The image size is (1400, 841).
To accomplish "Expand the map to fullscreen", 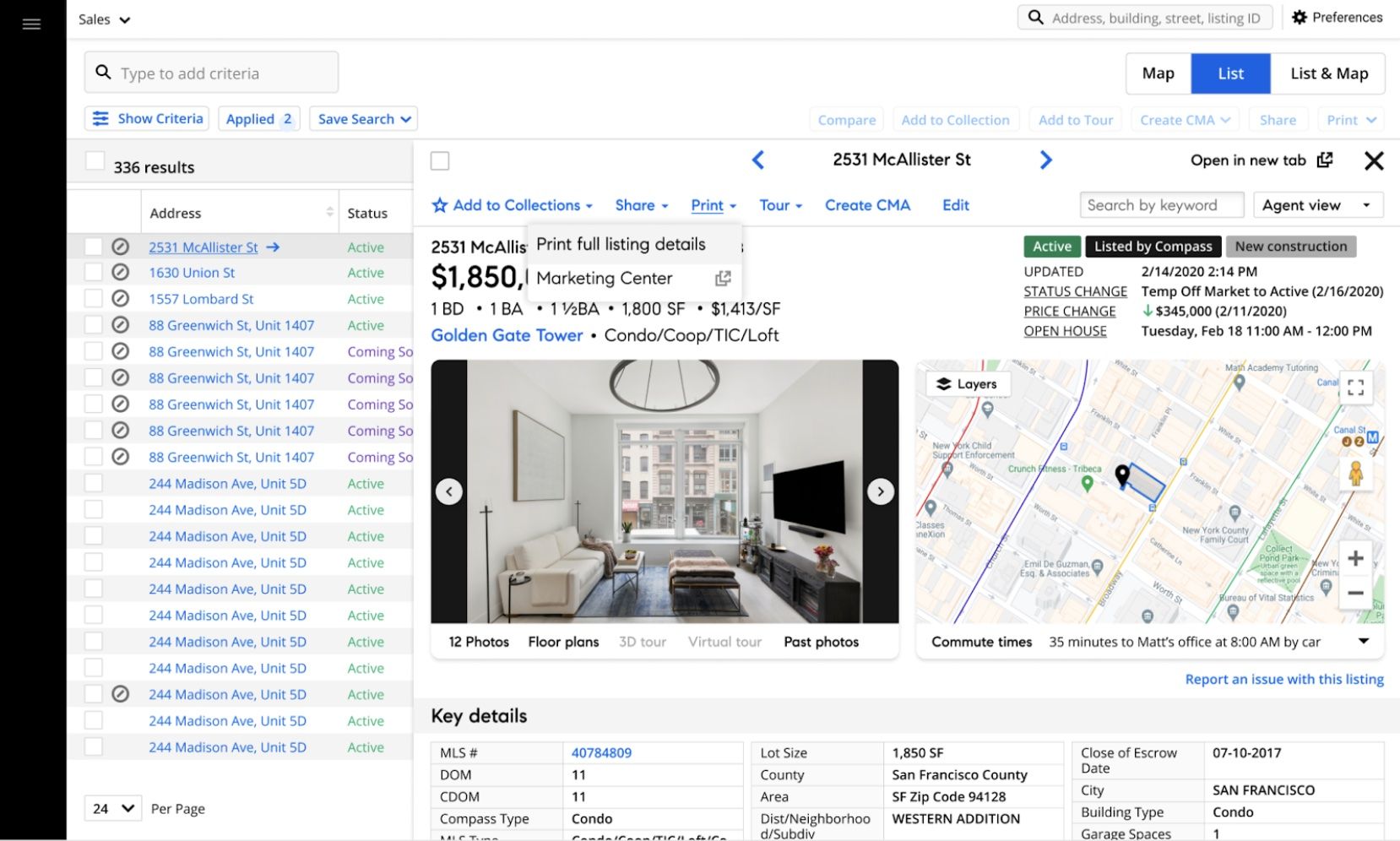I will point(1355,388).
